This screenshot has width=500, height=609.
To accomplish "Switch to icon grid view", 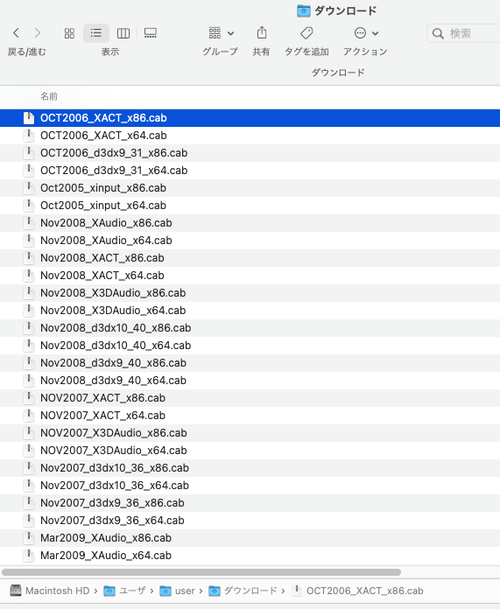I will pos(69,33).
